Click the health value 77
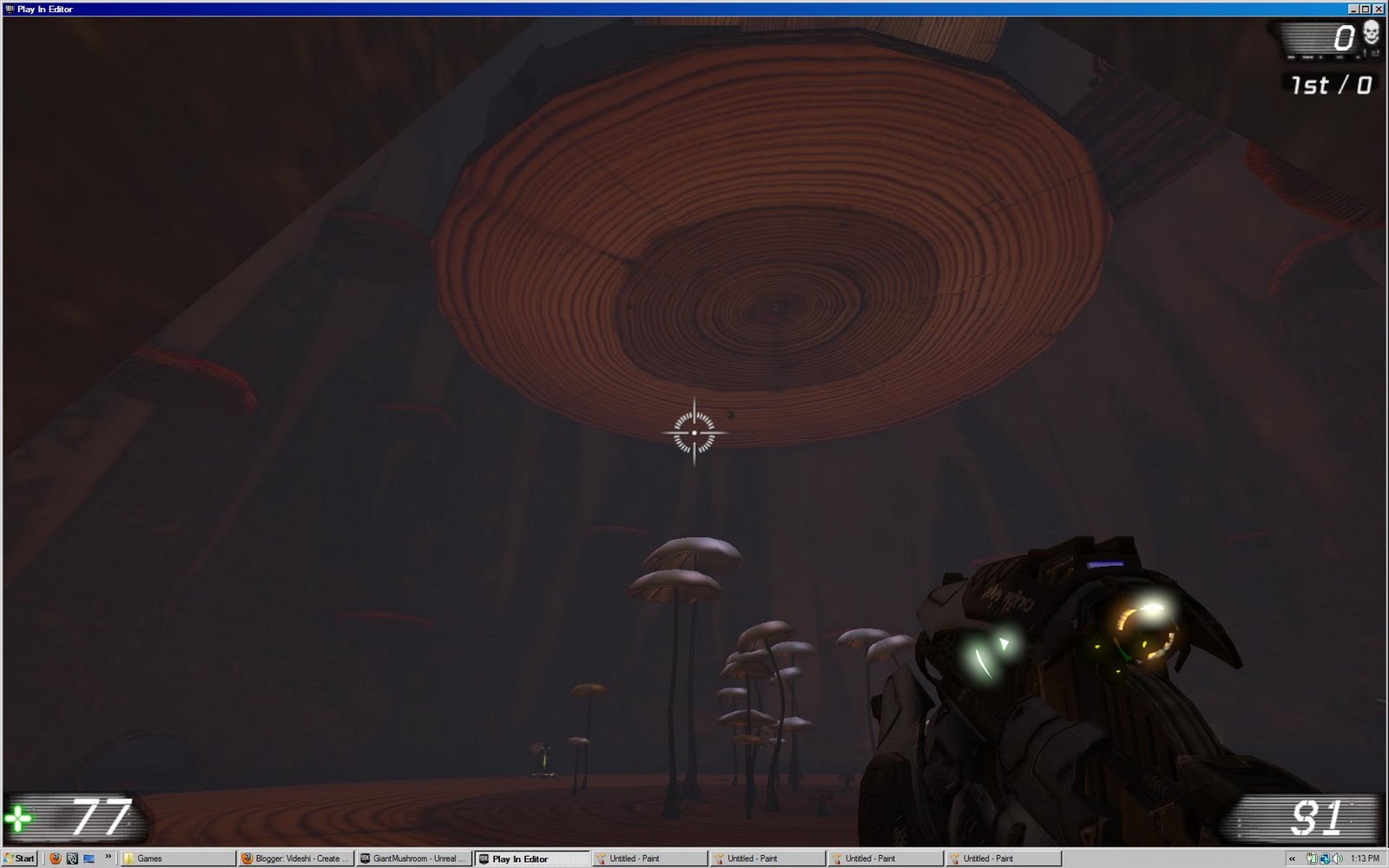1389x868 pixels. [102, 817]
